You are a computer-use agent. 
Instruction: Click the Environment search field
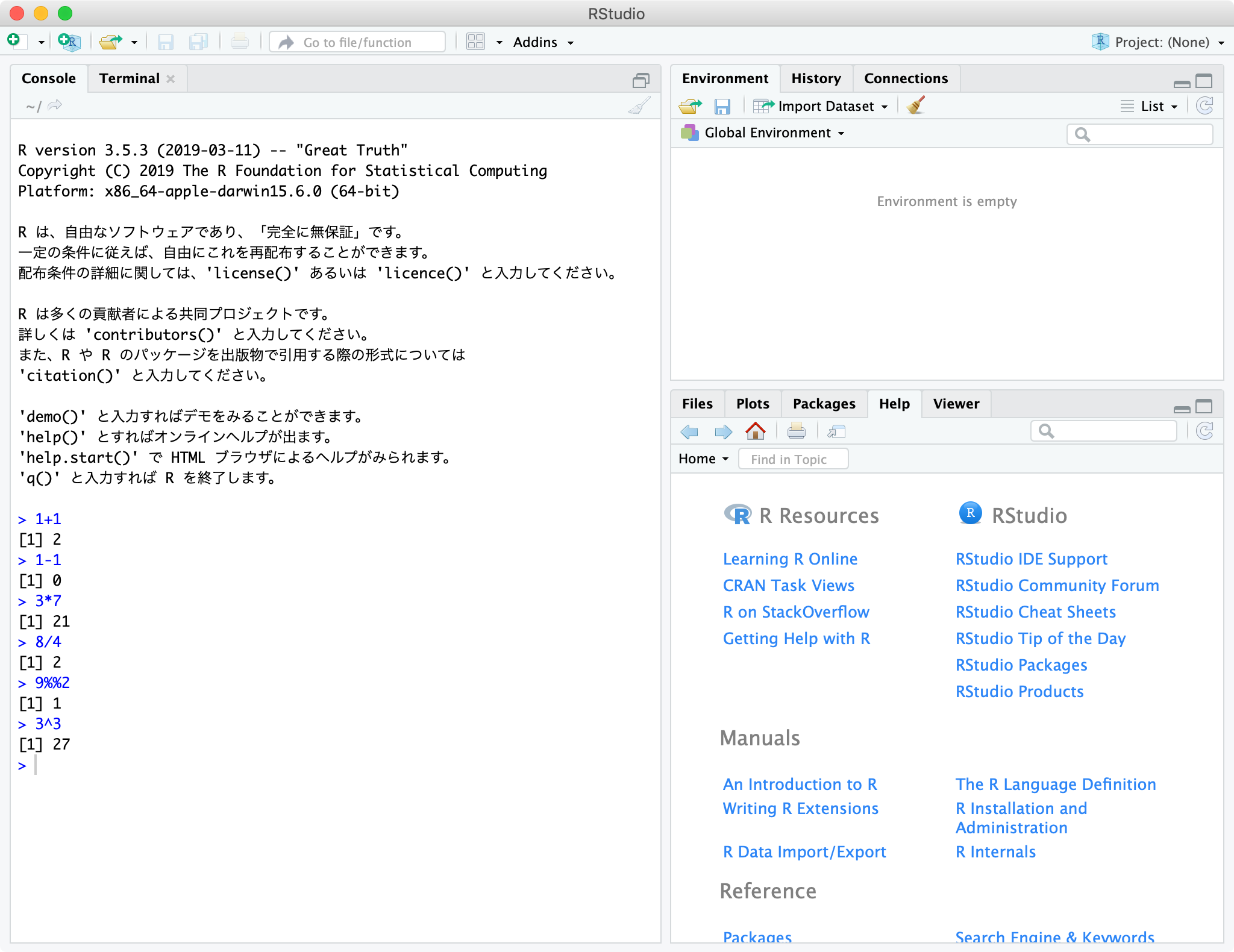tap(1139, 134)
